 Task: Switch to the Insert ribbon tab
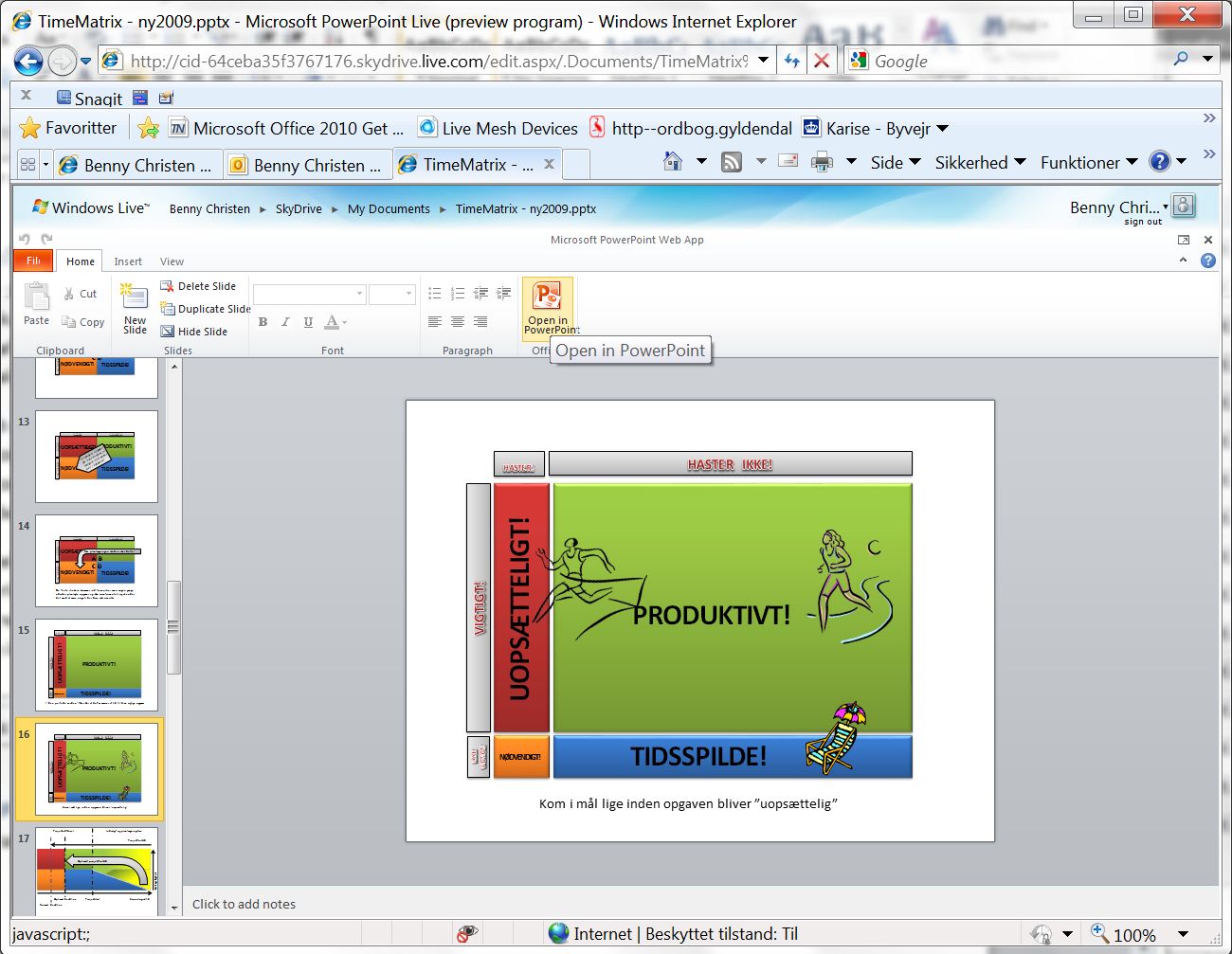tap(128, 261)
